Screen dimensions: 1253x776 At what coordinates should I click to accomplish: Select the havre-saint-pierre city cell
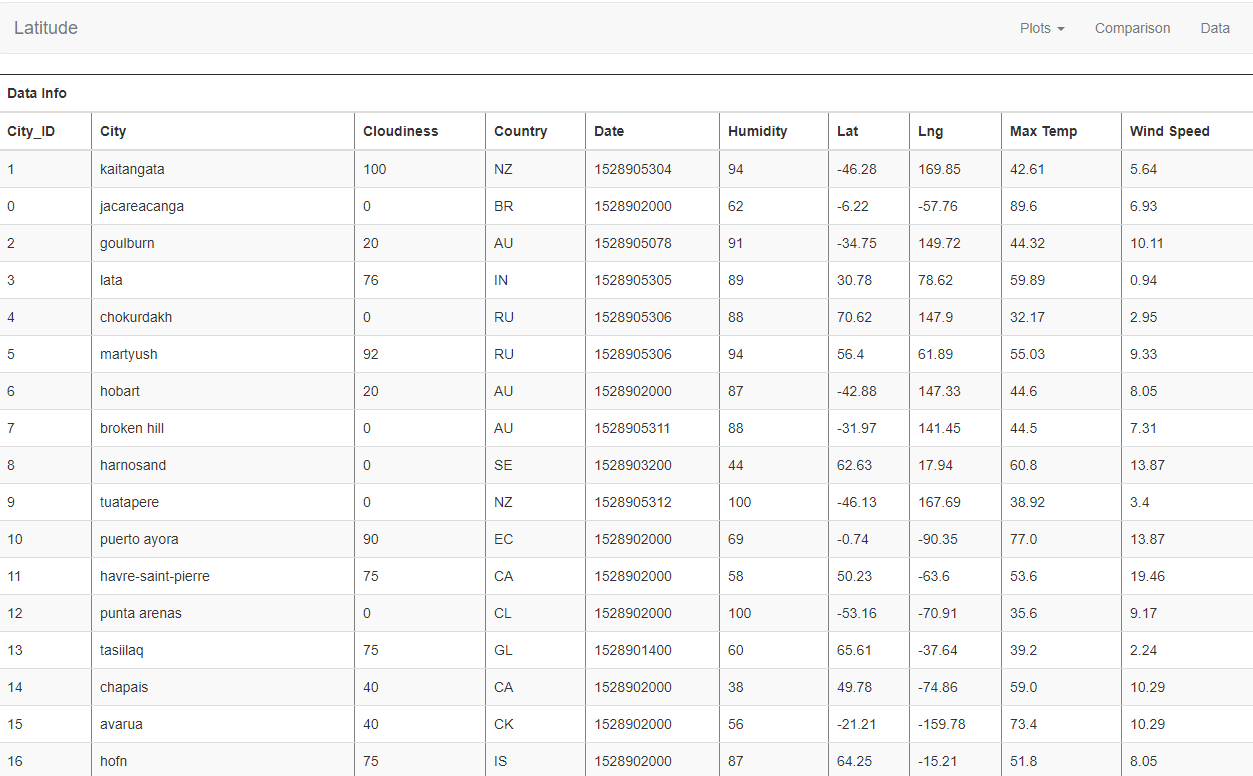(x=223, y=576)
